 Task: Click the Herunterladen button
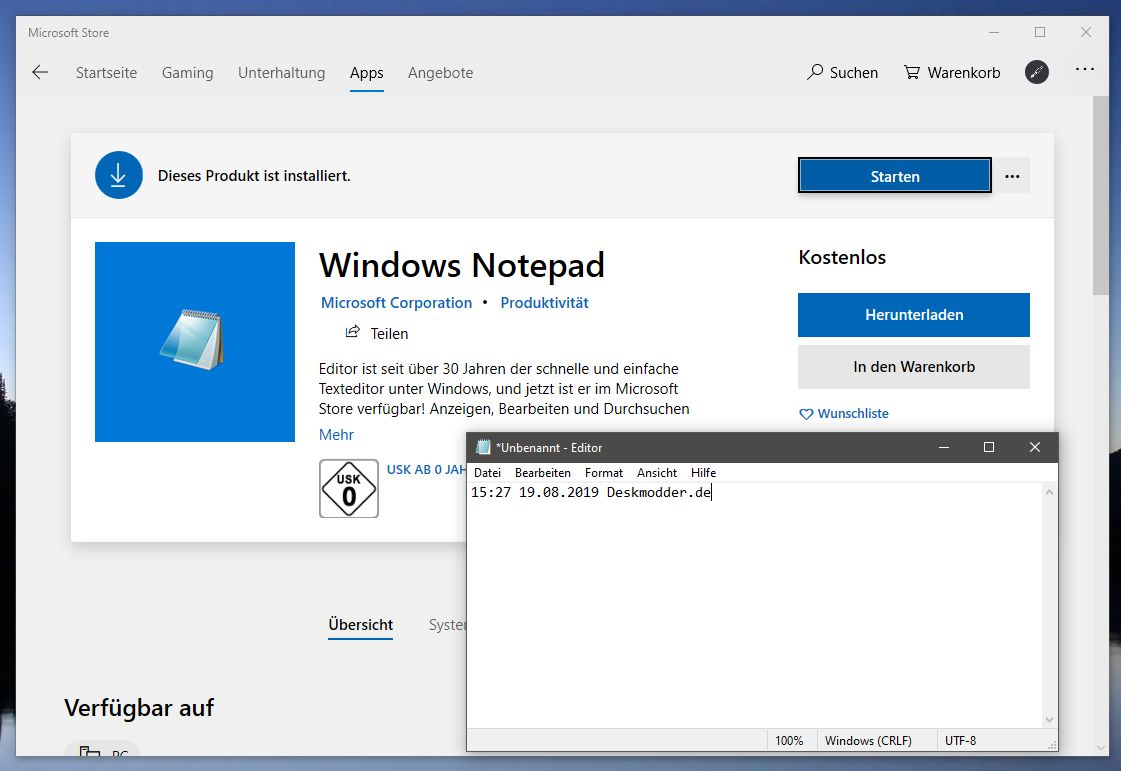[914, 315]
